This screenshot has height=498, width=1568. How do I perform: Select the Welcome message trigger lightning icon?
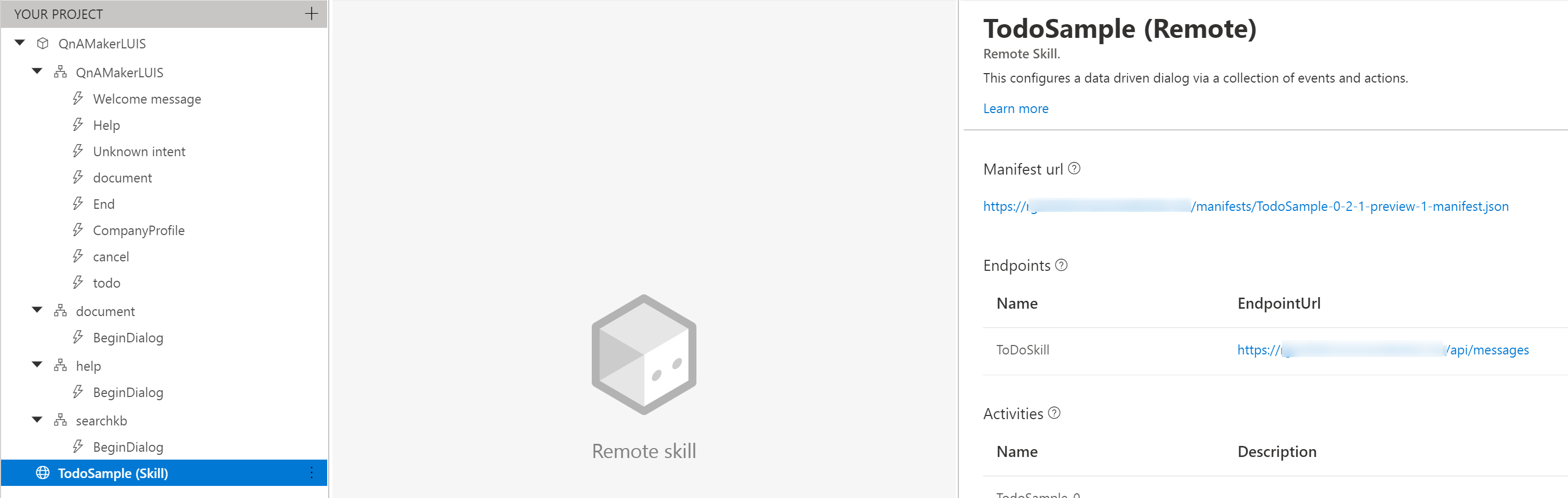(x=78, y=99)
